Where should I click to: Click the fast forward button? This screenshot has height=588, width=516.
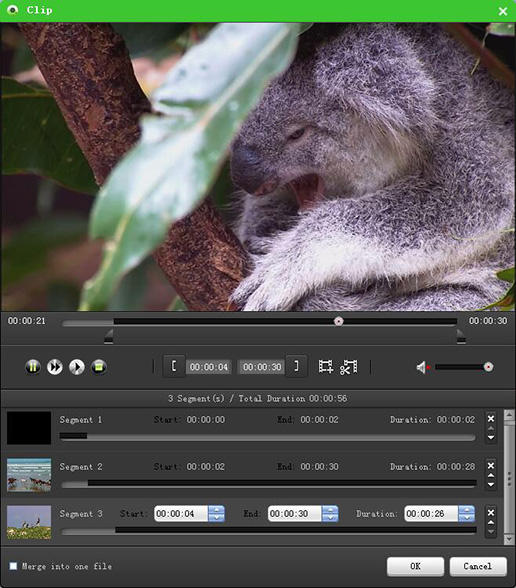point(55,367)
